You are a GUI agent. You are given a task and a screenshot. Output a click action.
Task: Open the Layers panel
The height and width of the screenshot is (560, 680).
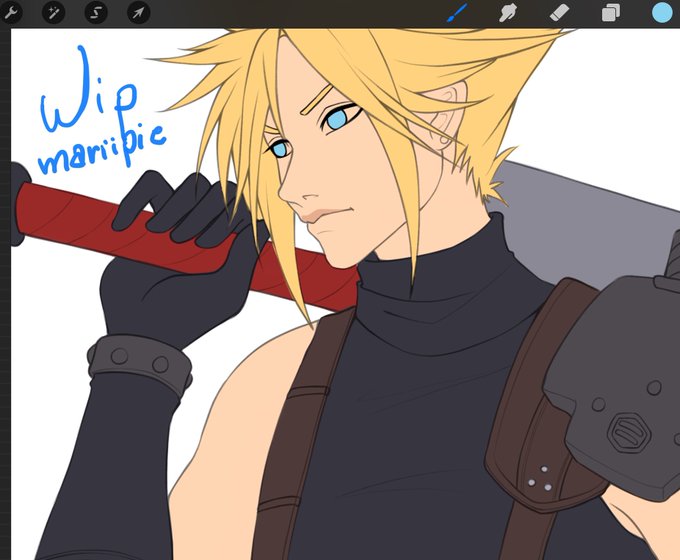pos(611,13)
